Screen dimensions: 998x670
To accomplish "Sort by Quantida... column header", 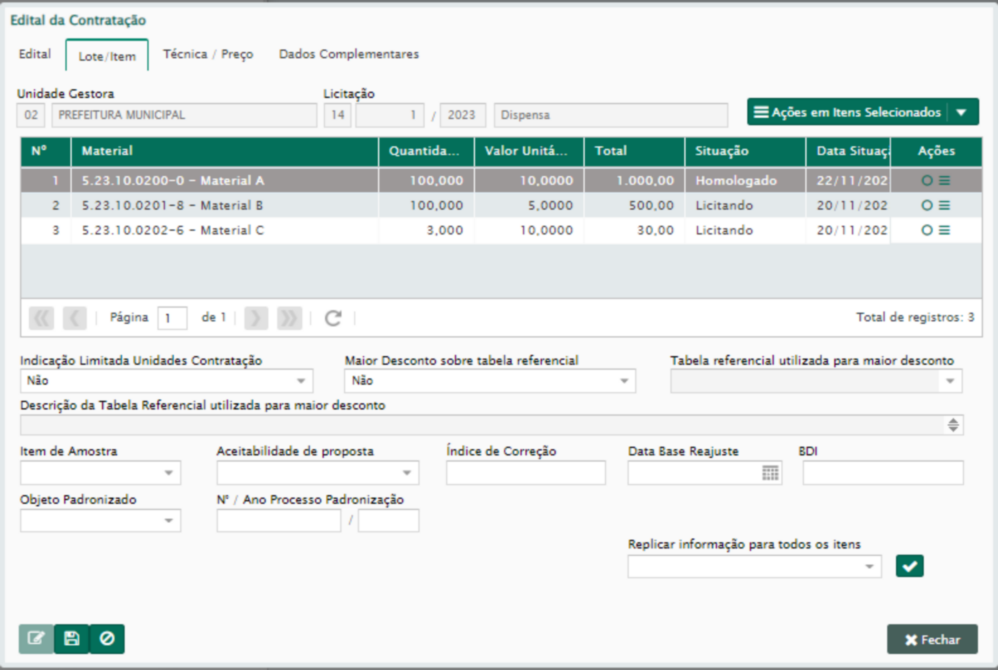I will (426, 151).
